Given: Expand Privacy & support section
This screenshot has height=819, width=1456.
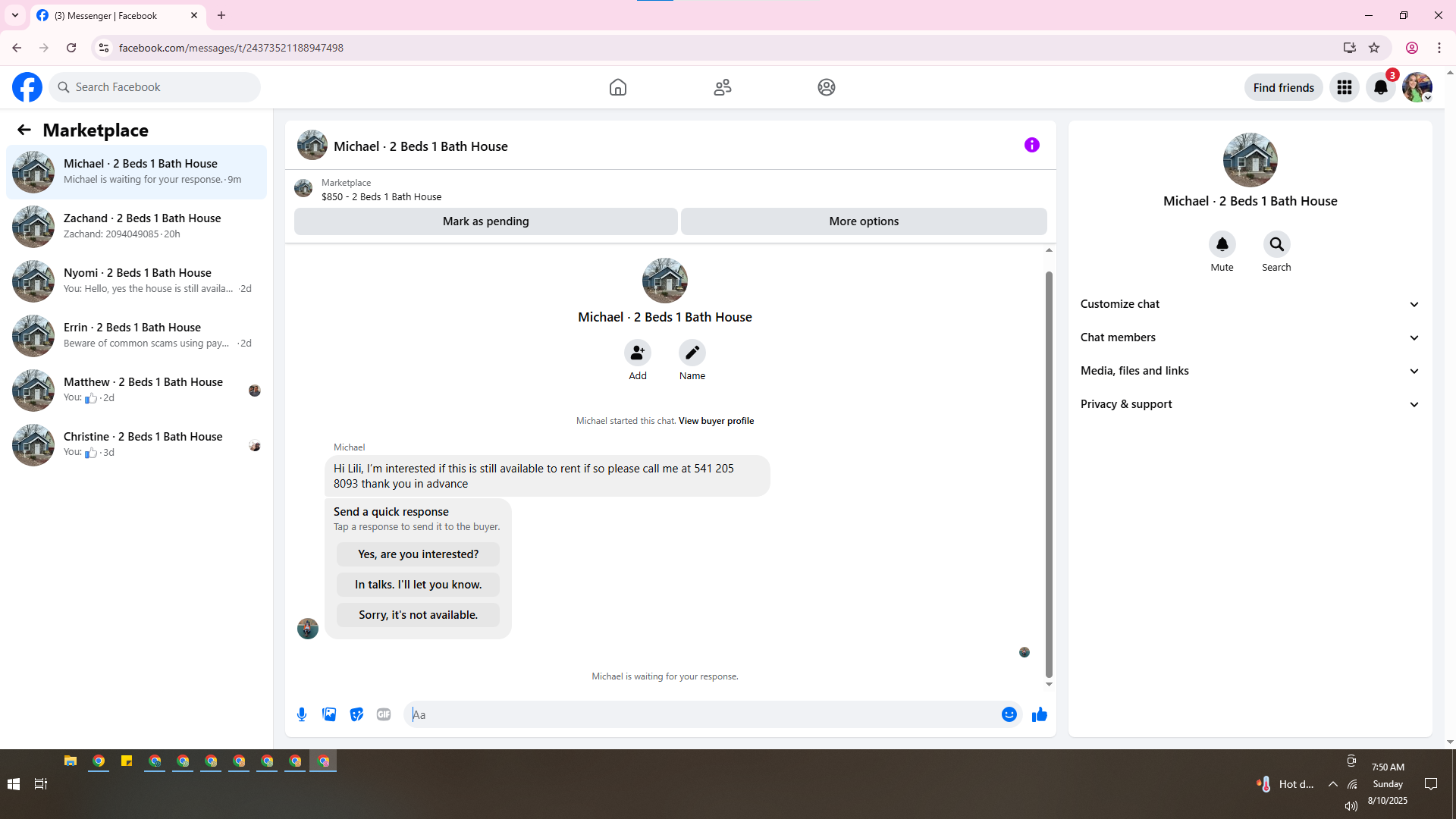Looking at the screenshot, I should tap(1250, 404).
